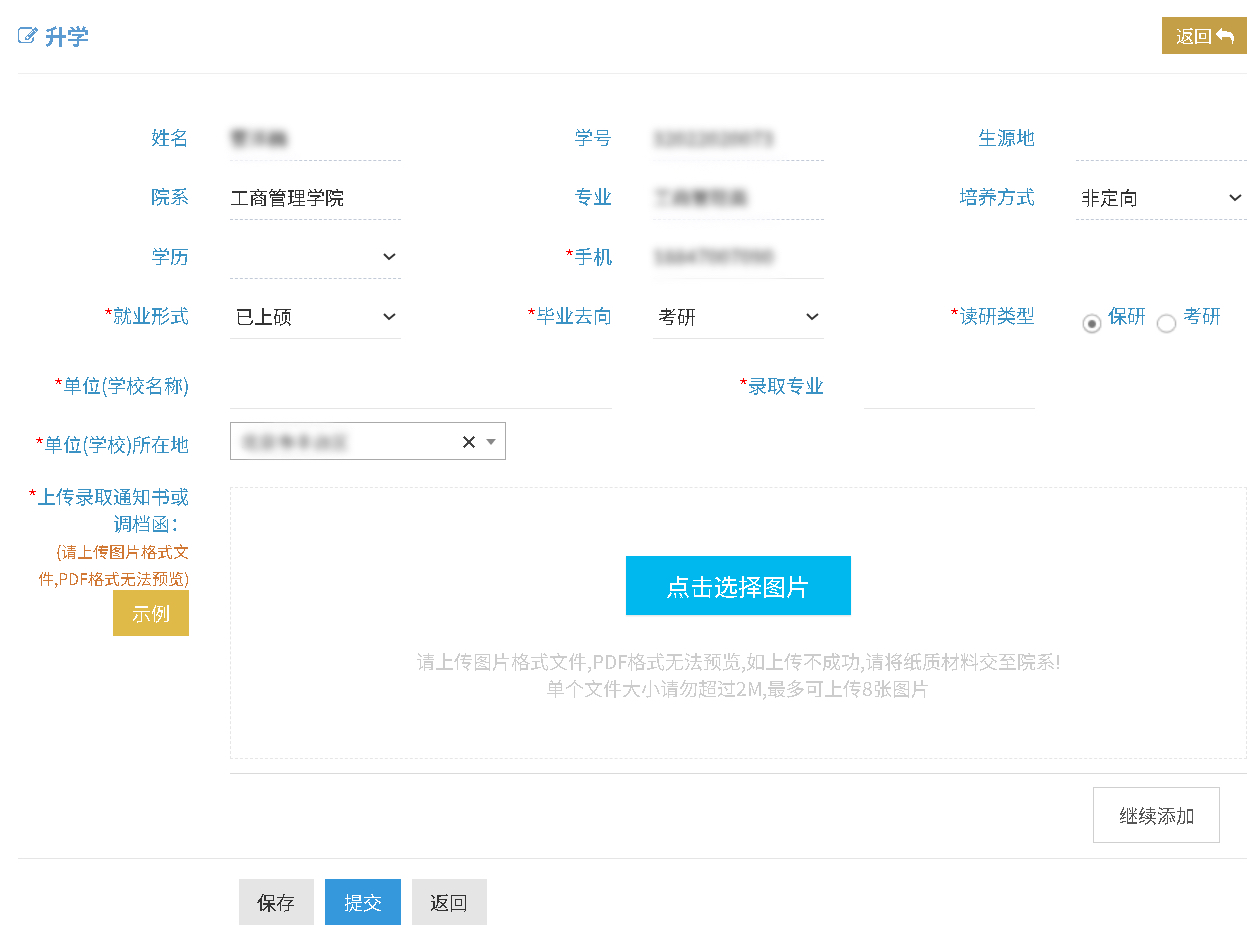Expand the 单位(学校)所在地 dropdown arrow

pyautogui.click(x=491, y=442)
